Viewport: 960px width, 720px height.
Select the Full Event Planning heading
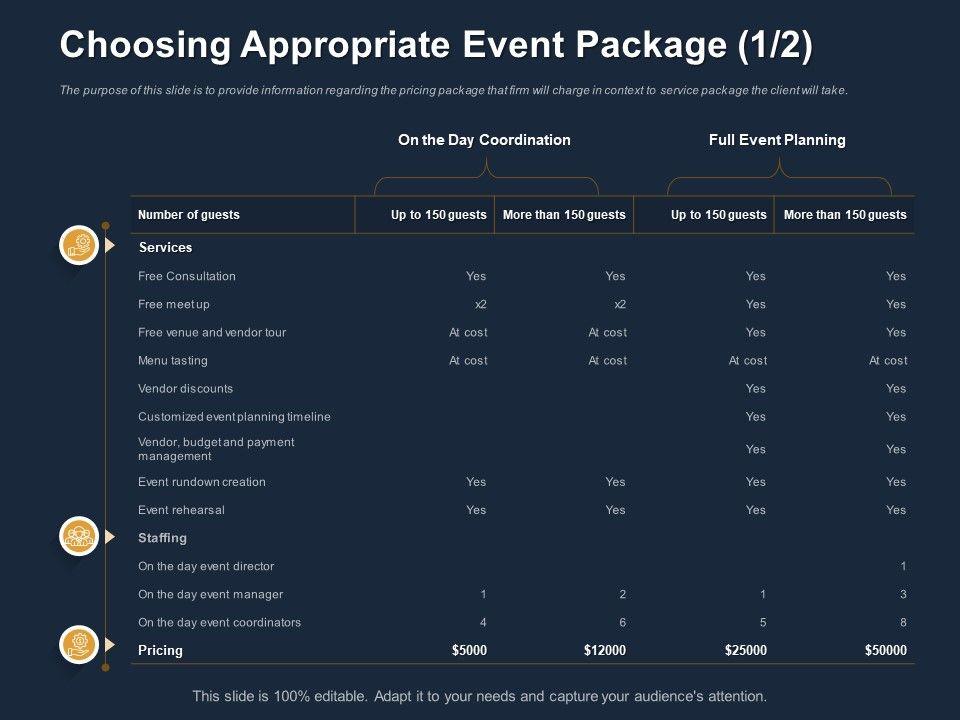777,140
